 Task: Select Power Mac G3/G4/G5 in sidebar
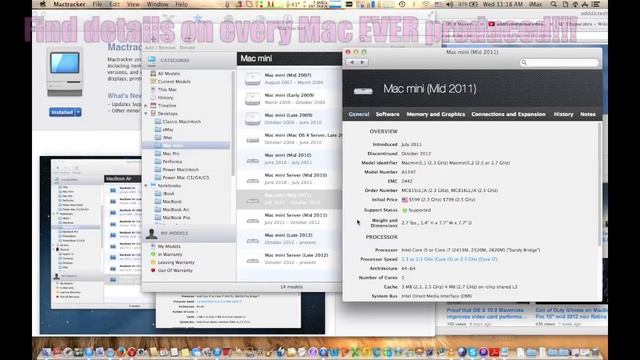(x=186, y=178)
